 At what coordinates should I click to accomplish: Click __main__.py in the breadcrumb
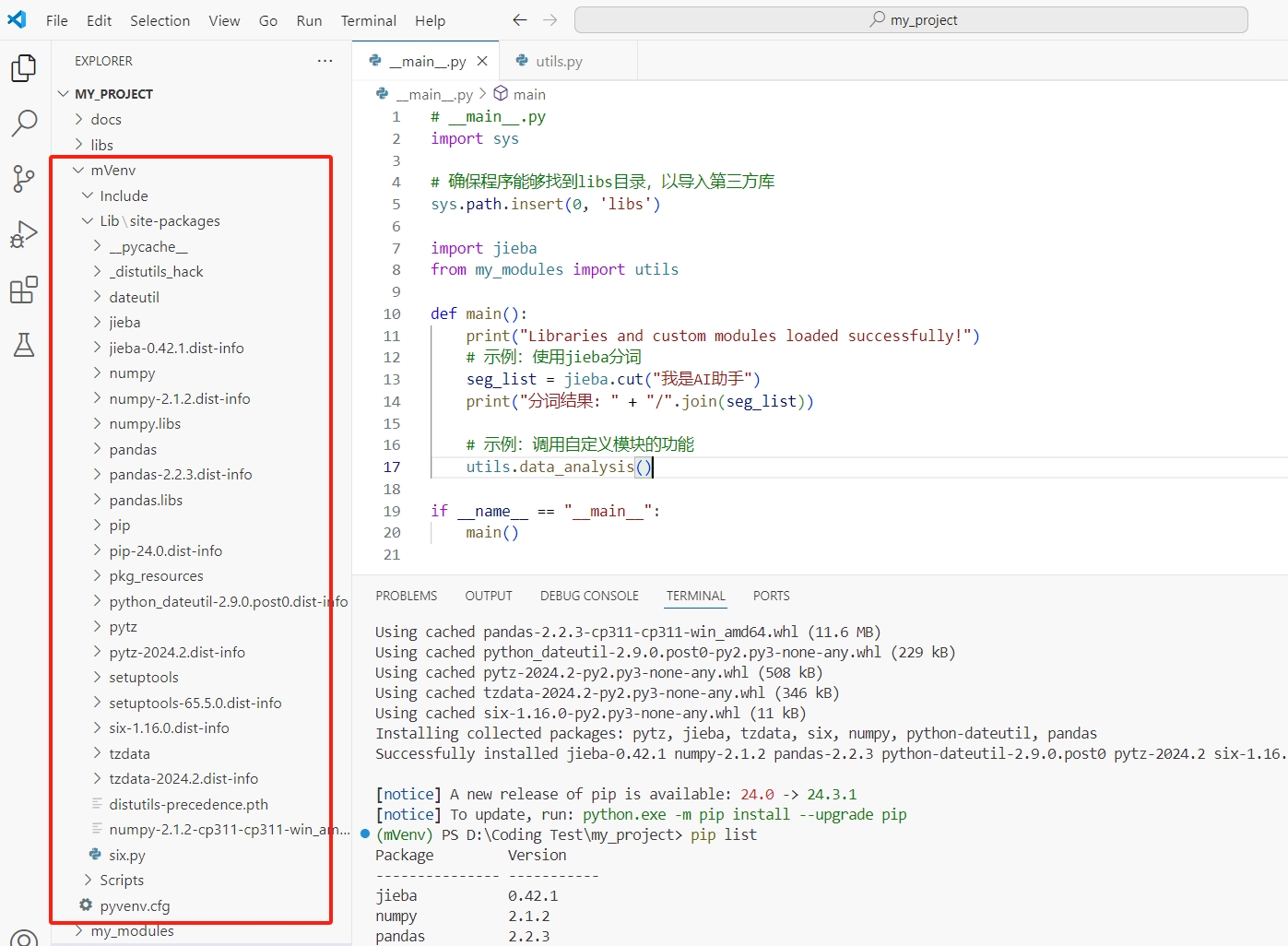(x=434, y=94)
